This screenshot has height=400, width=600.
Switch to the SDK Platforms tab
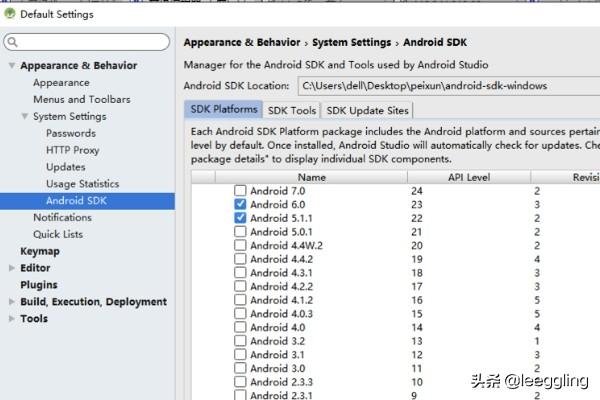pyautogui.click(x=223, y=109)
